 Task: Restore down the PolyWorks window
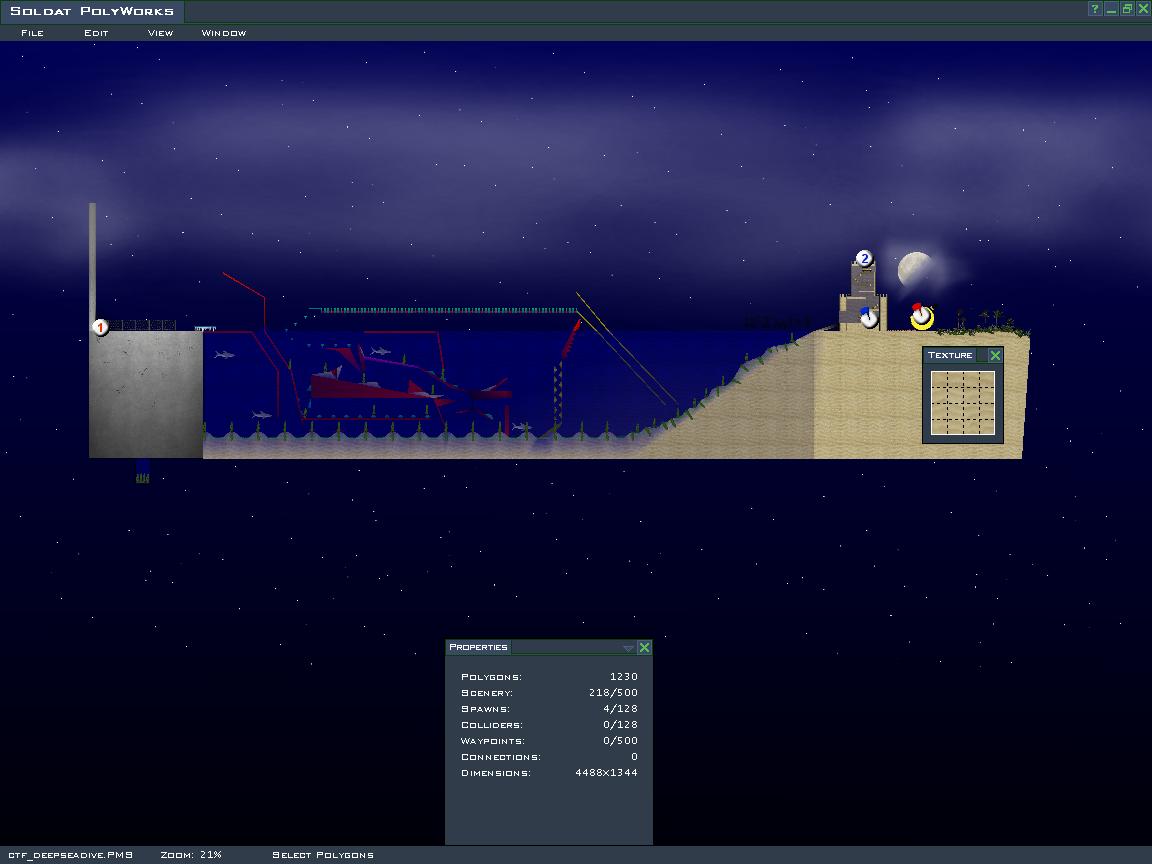point(1127,9)
